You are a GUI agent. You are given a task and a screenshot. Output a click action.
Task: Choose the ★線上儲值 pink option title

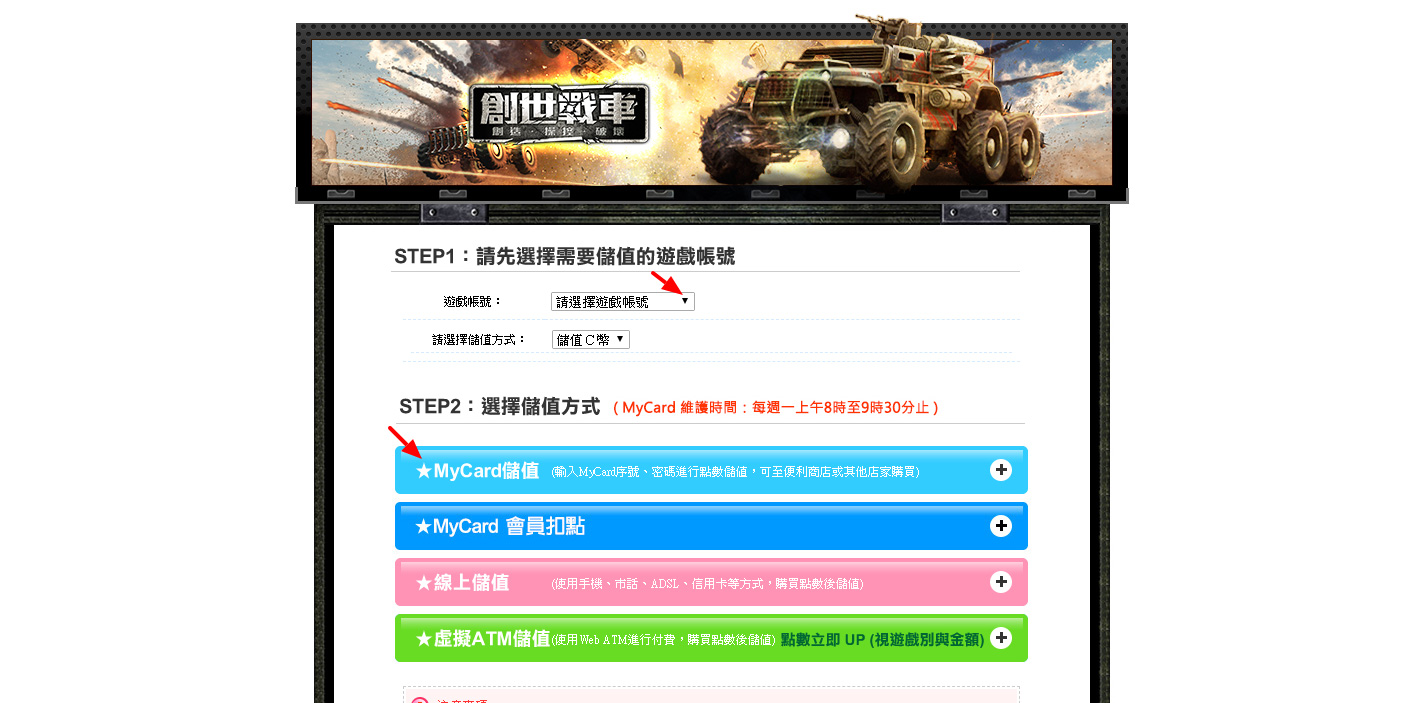(462, 582)
